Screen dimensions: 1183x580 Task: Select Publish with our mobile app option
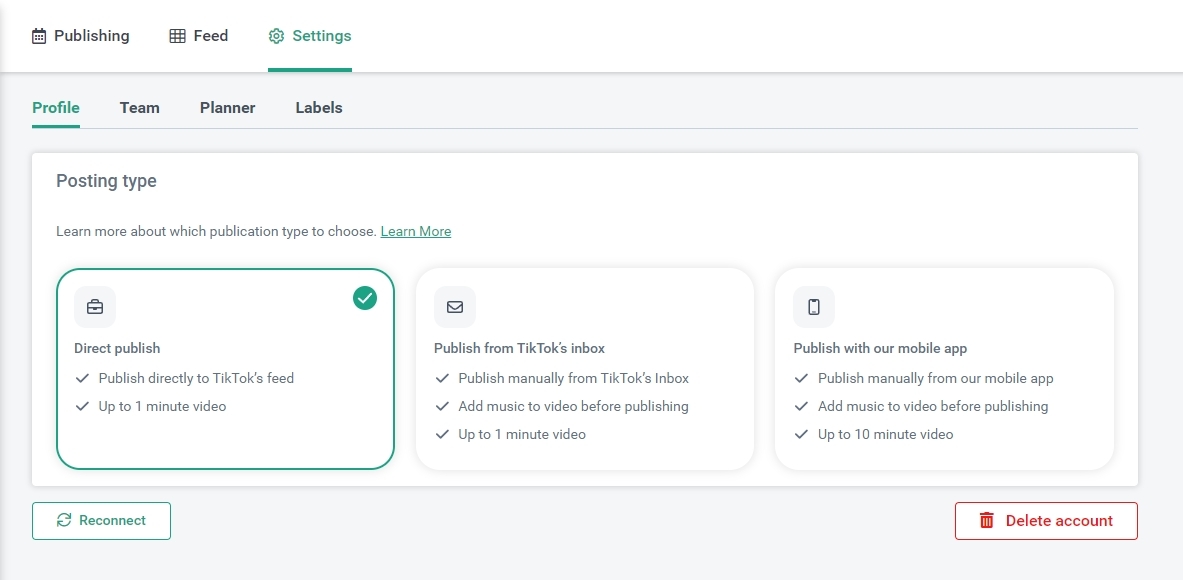point(945,369)
